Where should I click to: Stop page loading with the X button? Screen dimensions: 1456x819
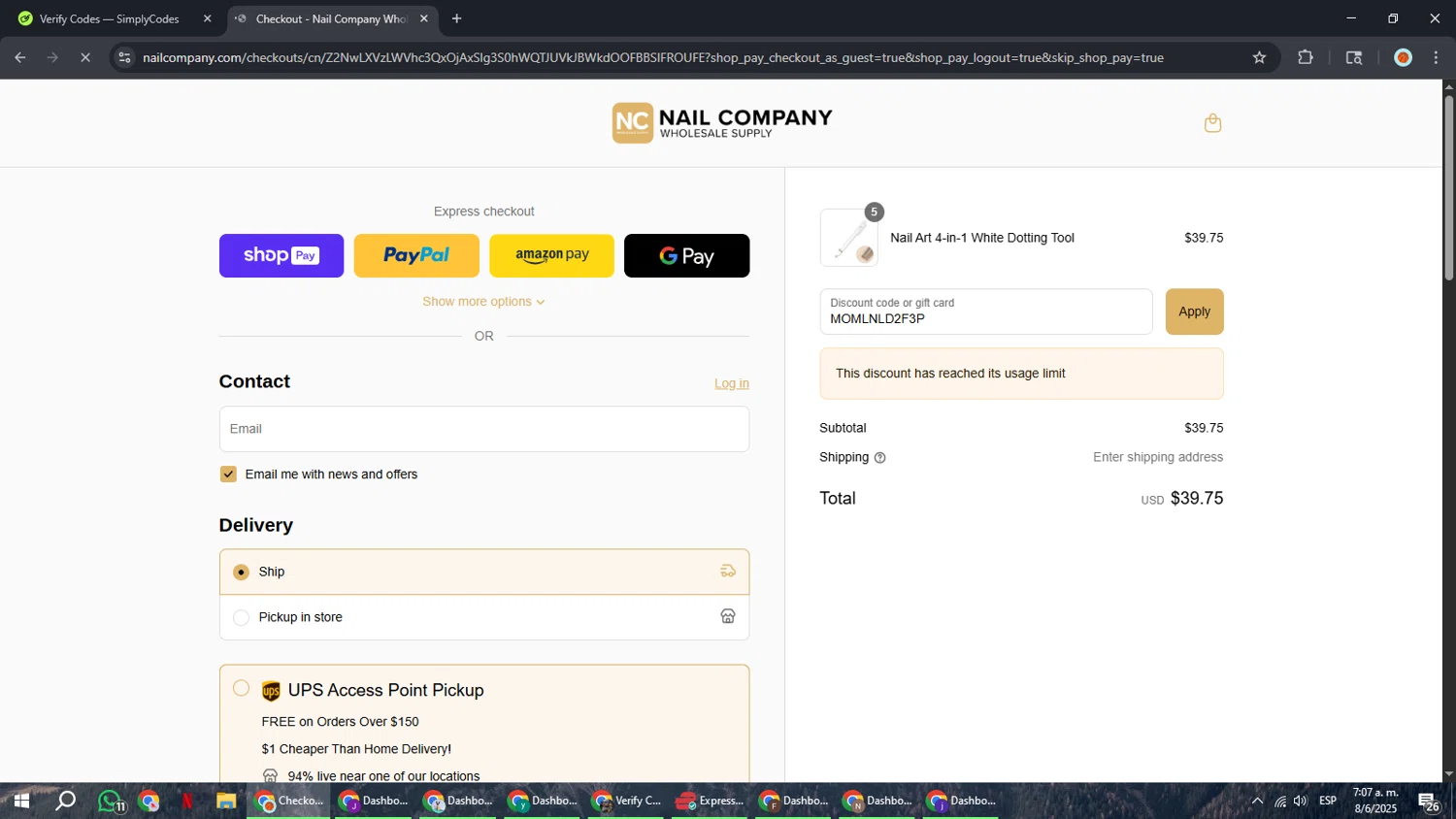[85, 57]
